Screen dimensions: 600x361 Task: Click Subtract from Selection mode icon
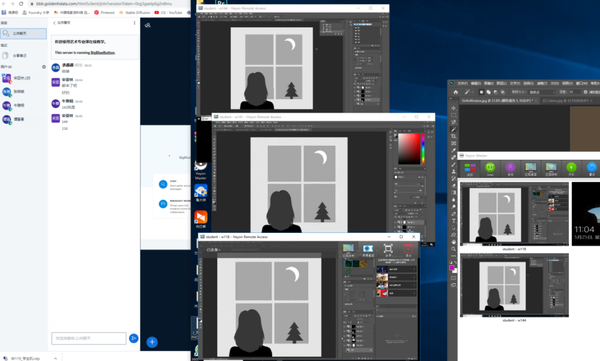[x=496, y=92]
